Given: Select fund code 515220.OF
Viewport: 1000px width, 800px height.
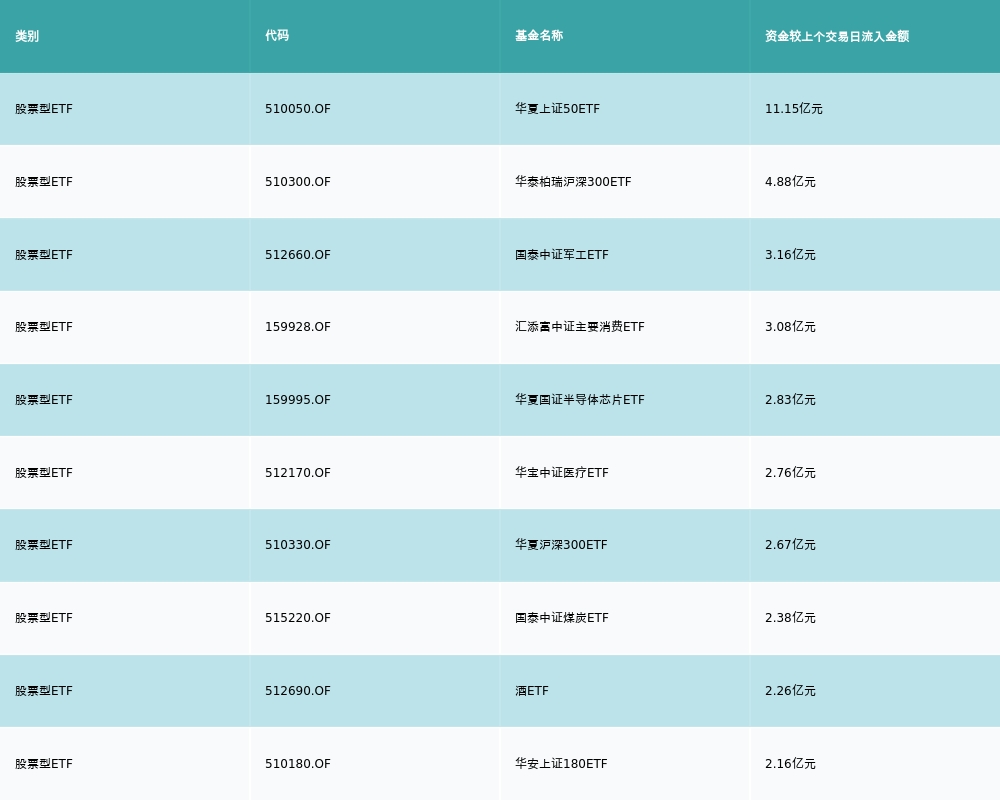Looking at the screenshot, I should (x=298, y=618).
